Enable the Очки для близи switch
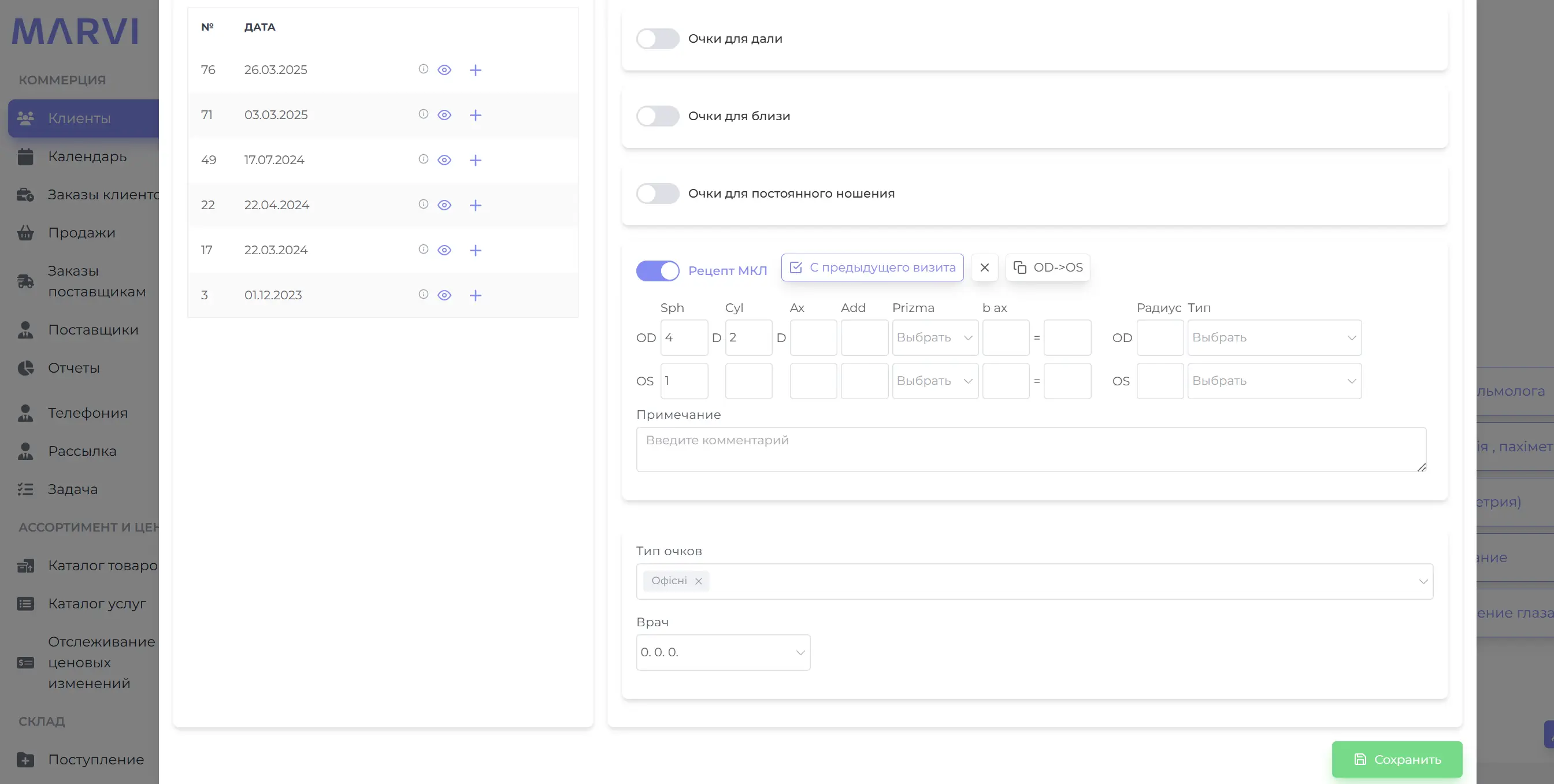This screenshot has height=784, width=1554. point(658,116)
